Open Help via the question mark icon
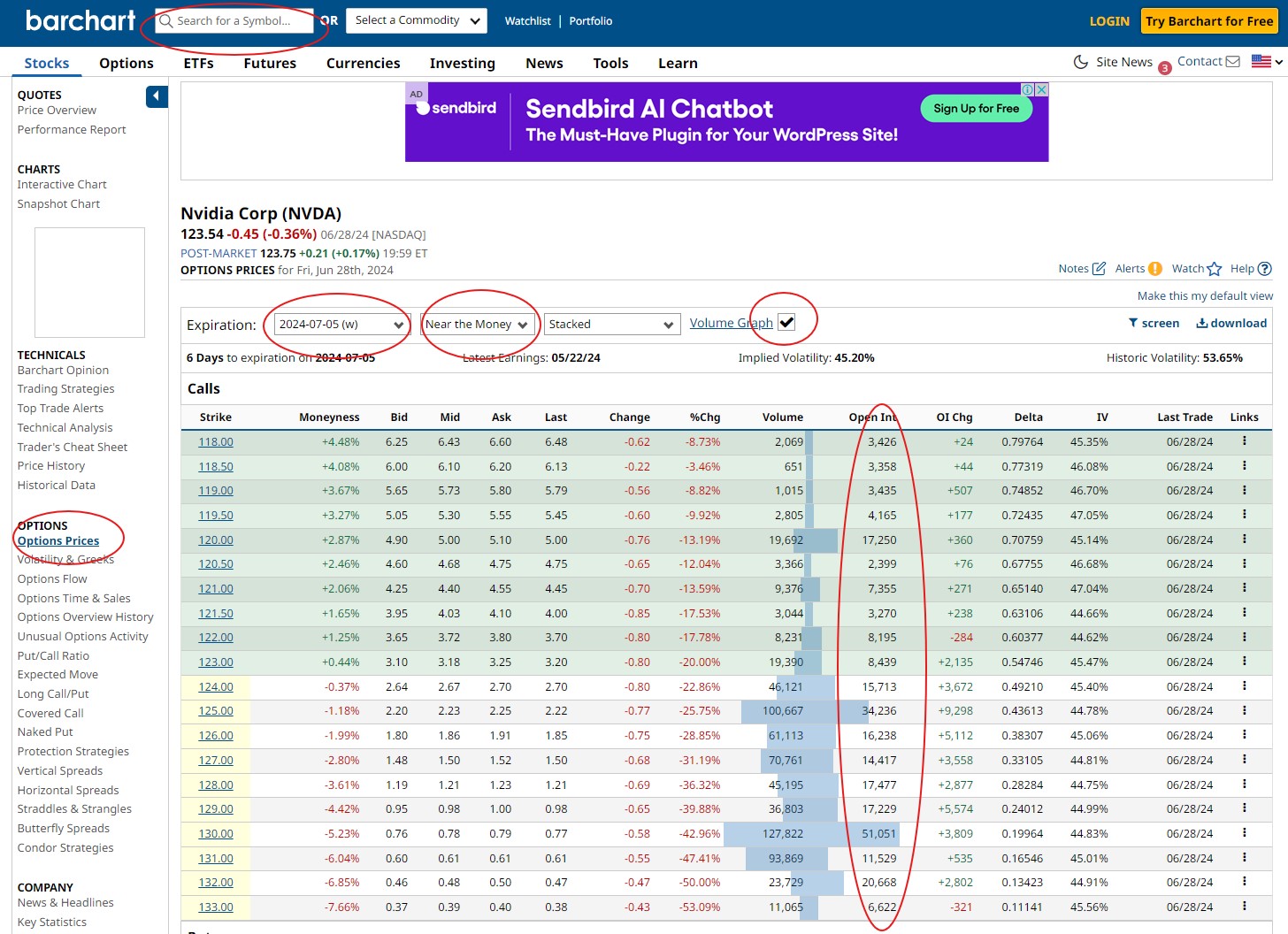Viewport: 1288px width, 934px height. (x=1263, y=268)
